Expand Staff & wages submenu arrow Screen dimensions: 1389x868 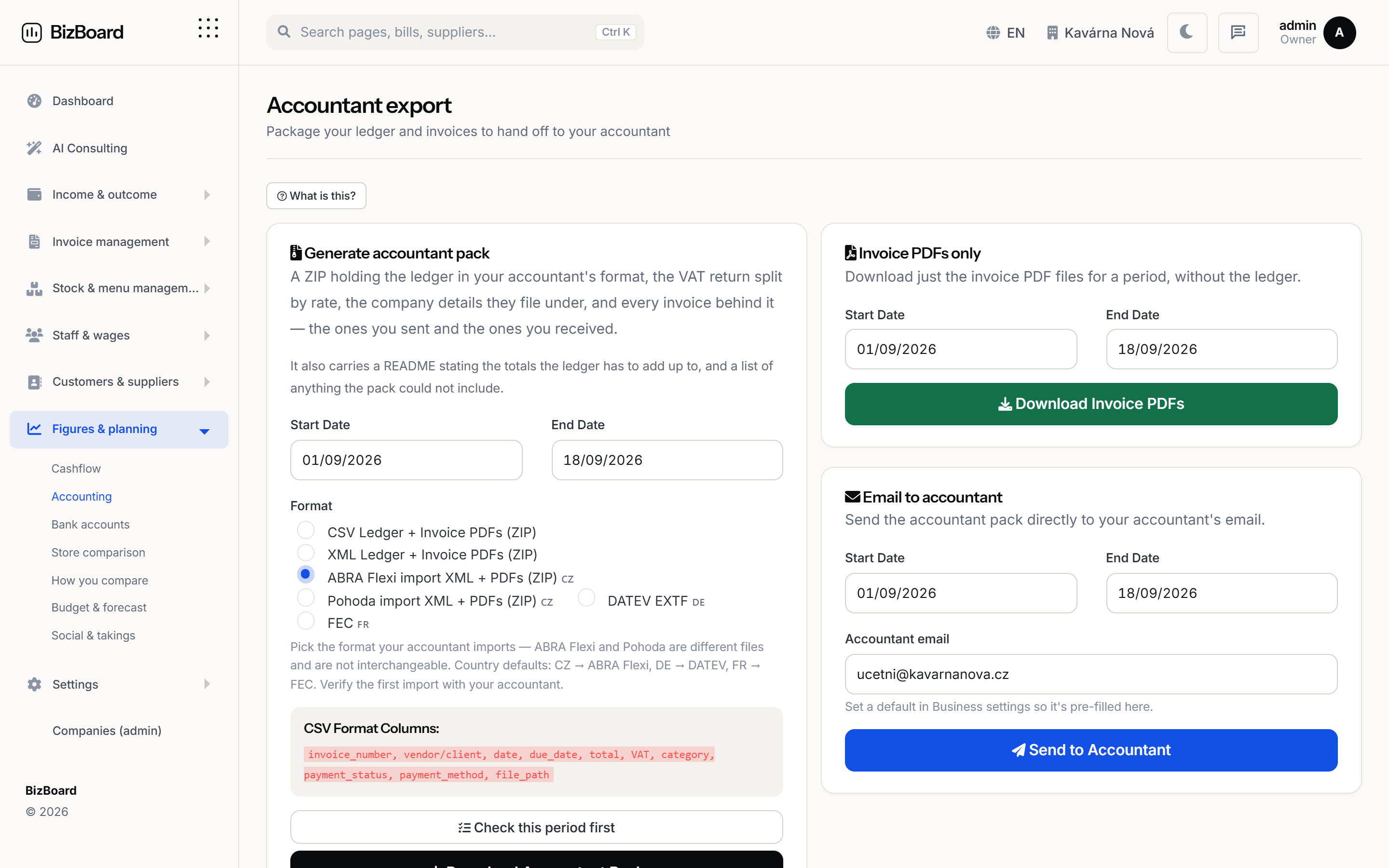(x=207, y=335)
